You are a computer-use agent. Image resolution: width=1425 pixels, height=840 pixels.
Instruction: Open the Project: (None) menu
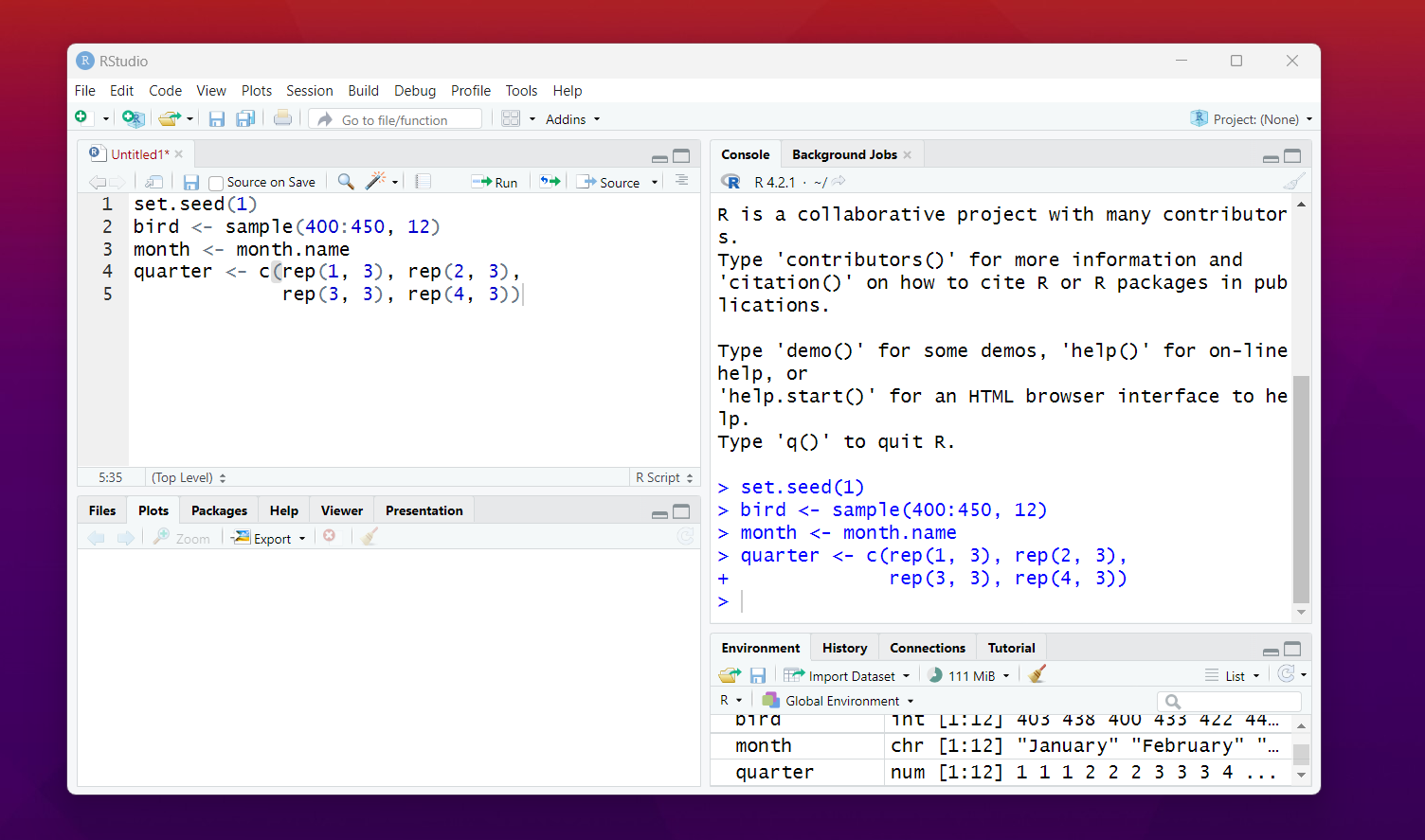(x=1252, y=119)
